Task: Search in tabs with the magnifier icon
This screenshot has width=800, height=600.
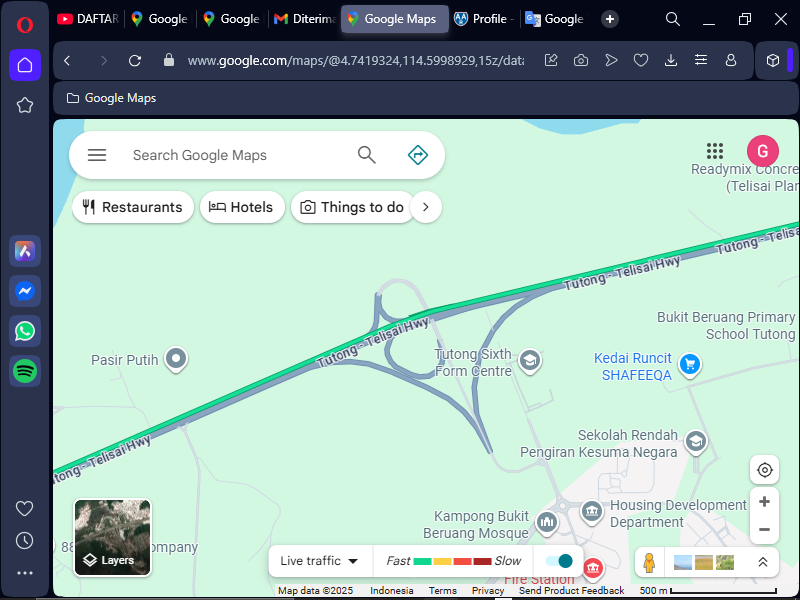Action: click(x=673, y=19)
